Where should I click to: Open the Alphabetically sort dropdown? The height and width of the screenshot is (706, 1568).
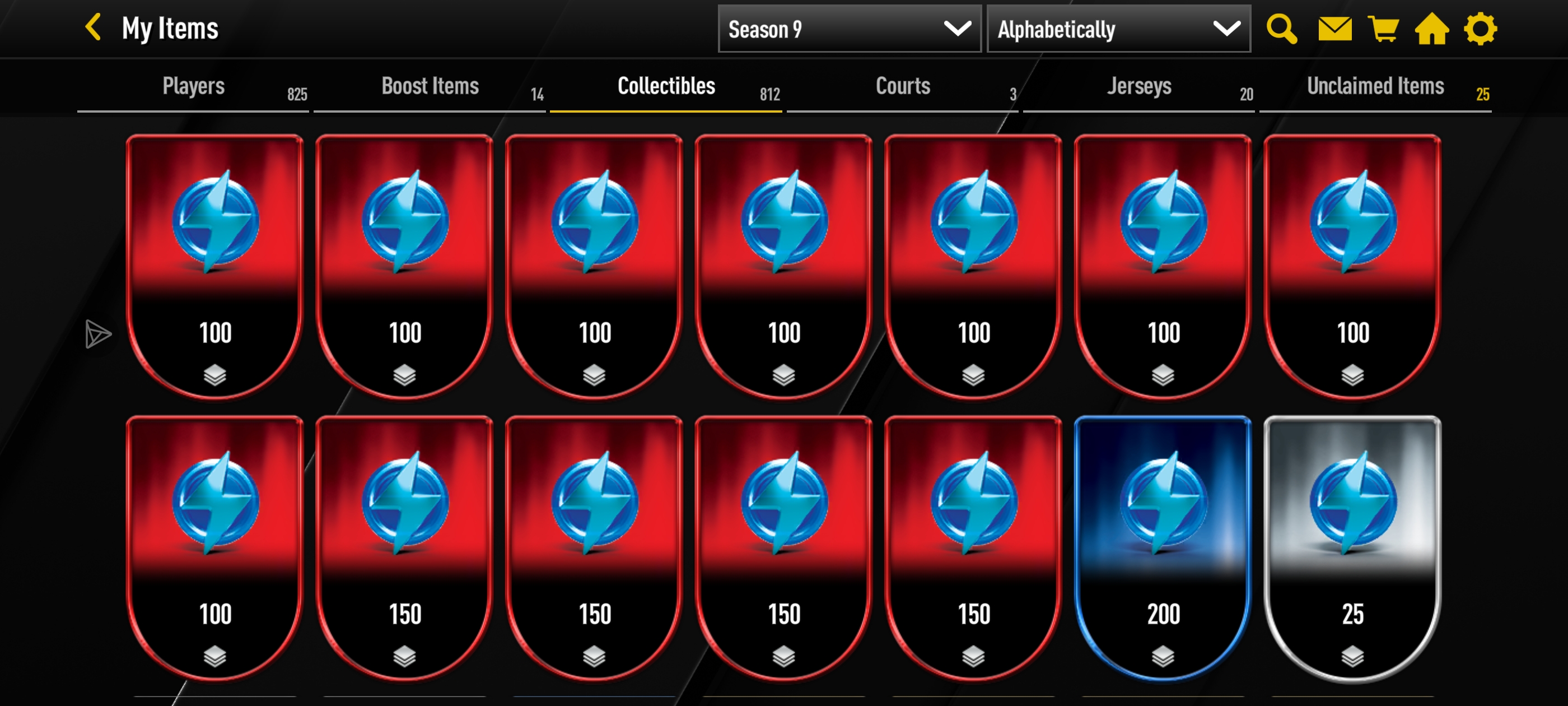[x=1118, y=29]
